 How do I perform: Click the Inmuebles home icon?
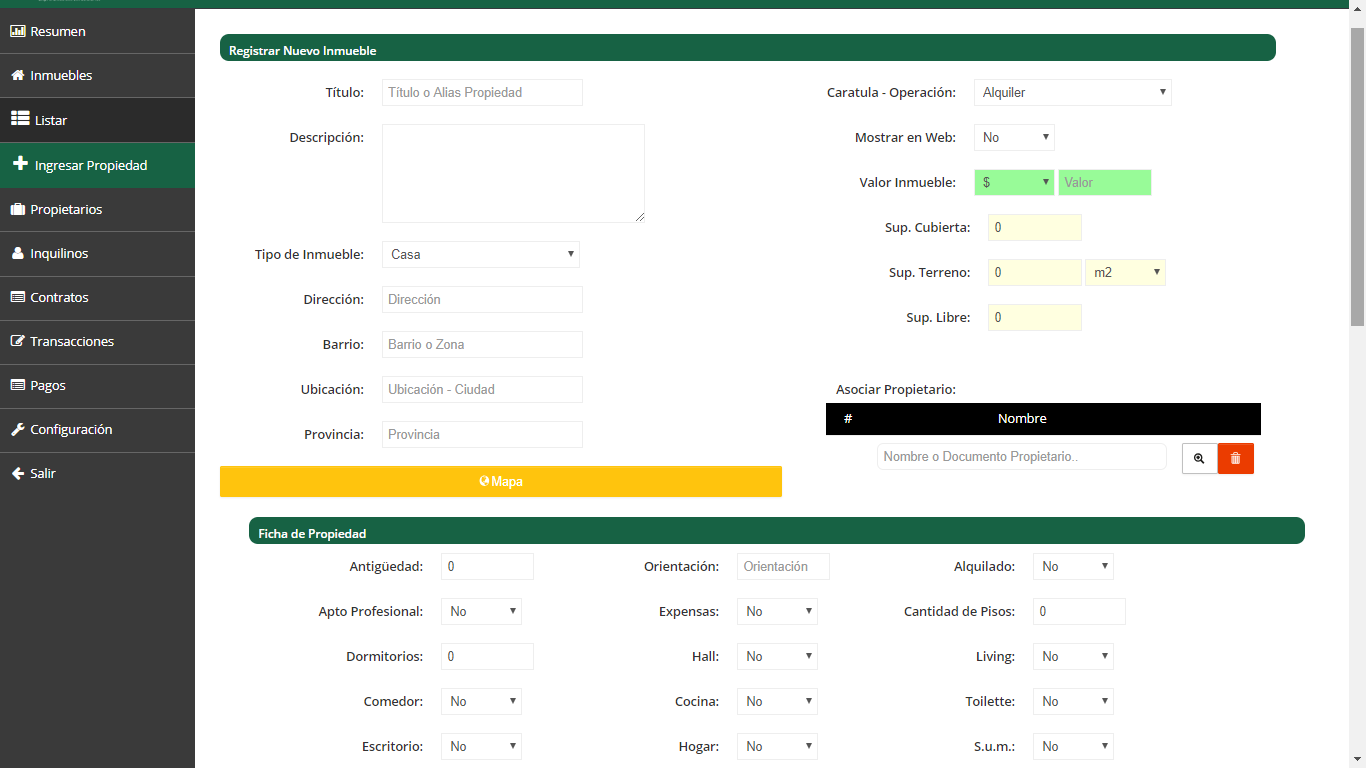pyautogui.click(x=17, y=76)
